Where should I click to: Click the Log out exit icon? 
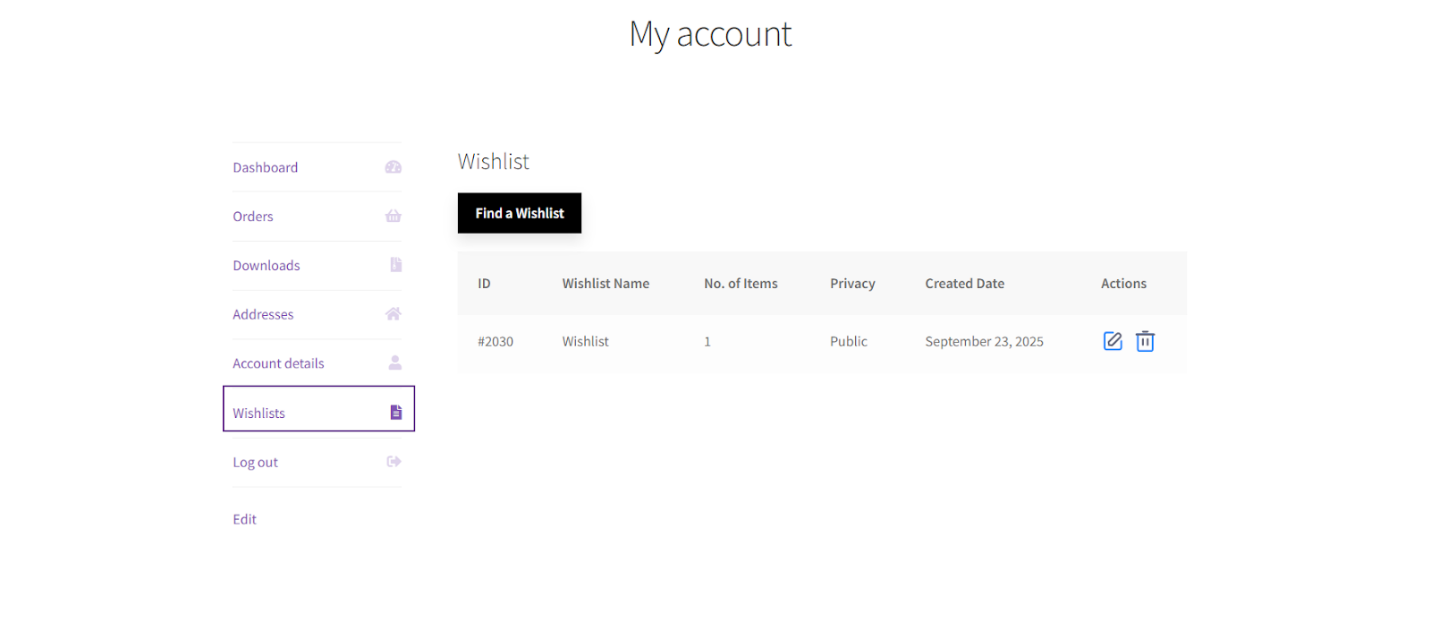click(x=393, y=461)
